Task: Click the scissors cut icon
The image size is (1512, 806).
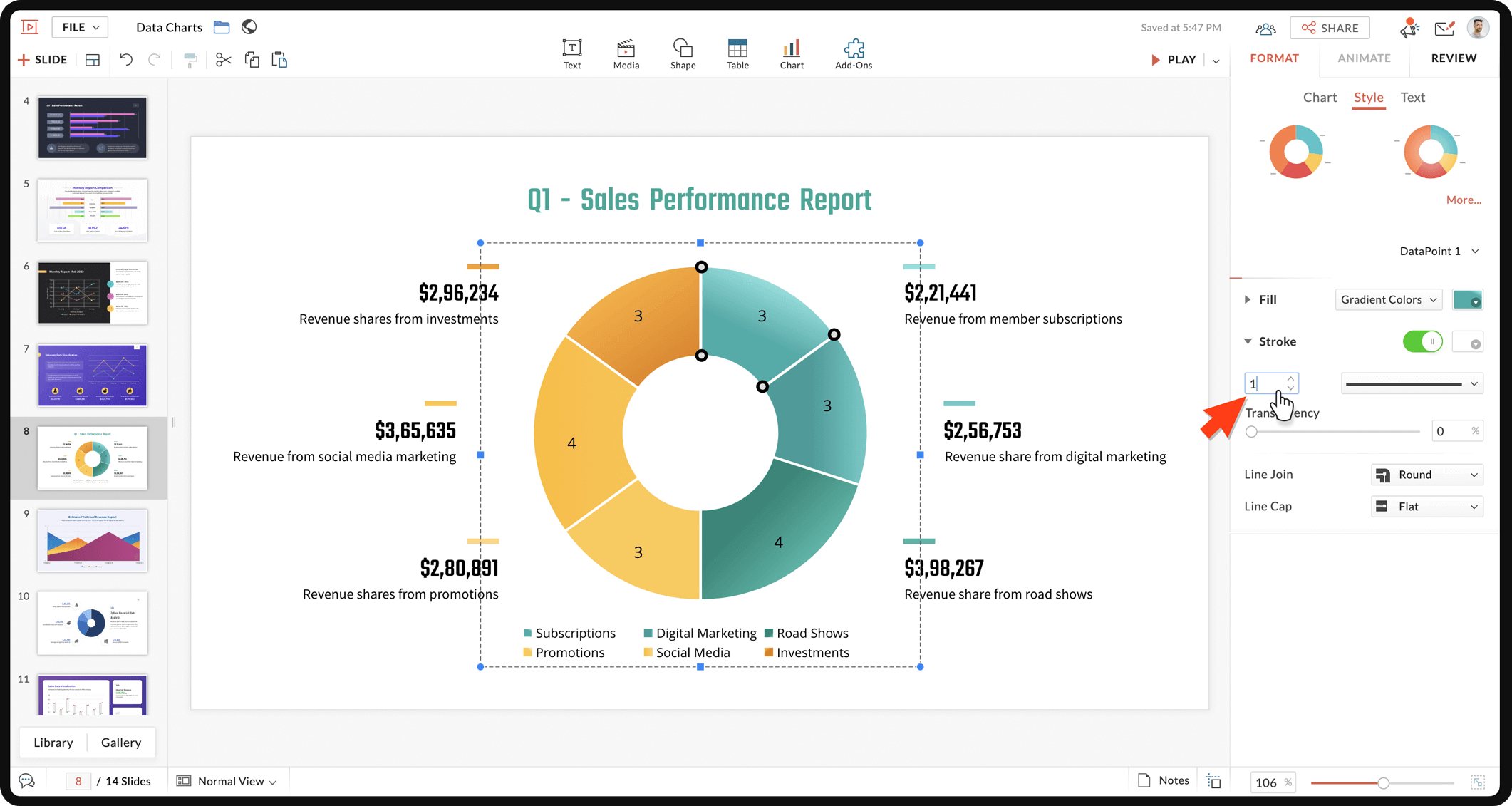Action: coord(223,60)
